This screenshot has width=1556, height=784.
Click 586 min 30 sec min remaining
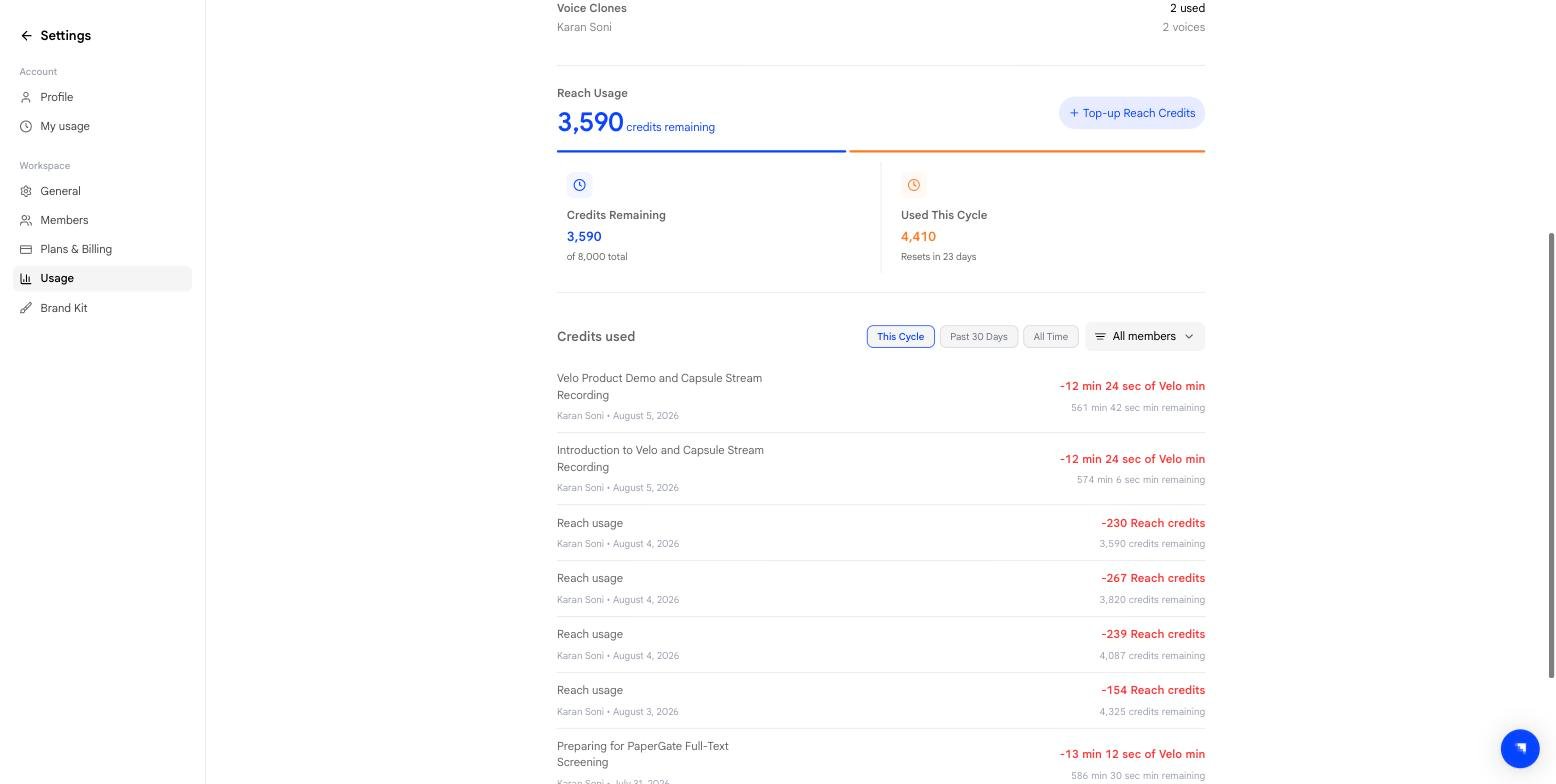[1138, 776]
